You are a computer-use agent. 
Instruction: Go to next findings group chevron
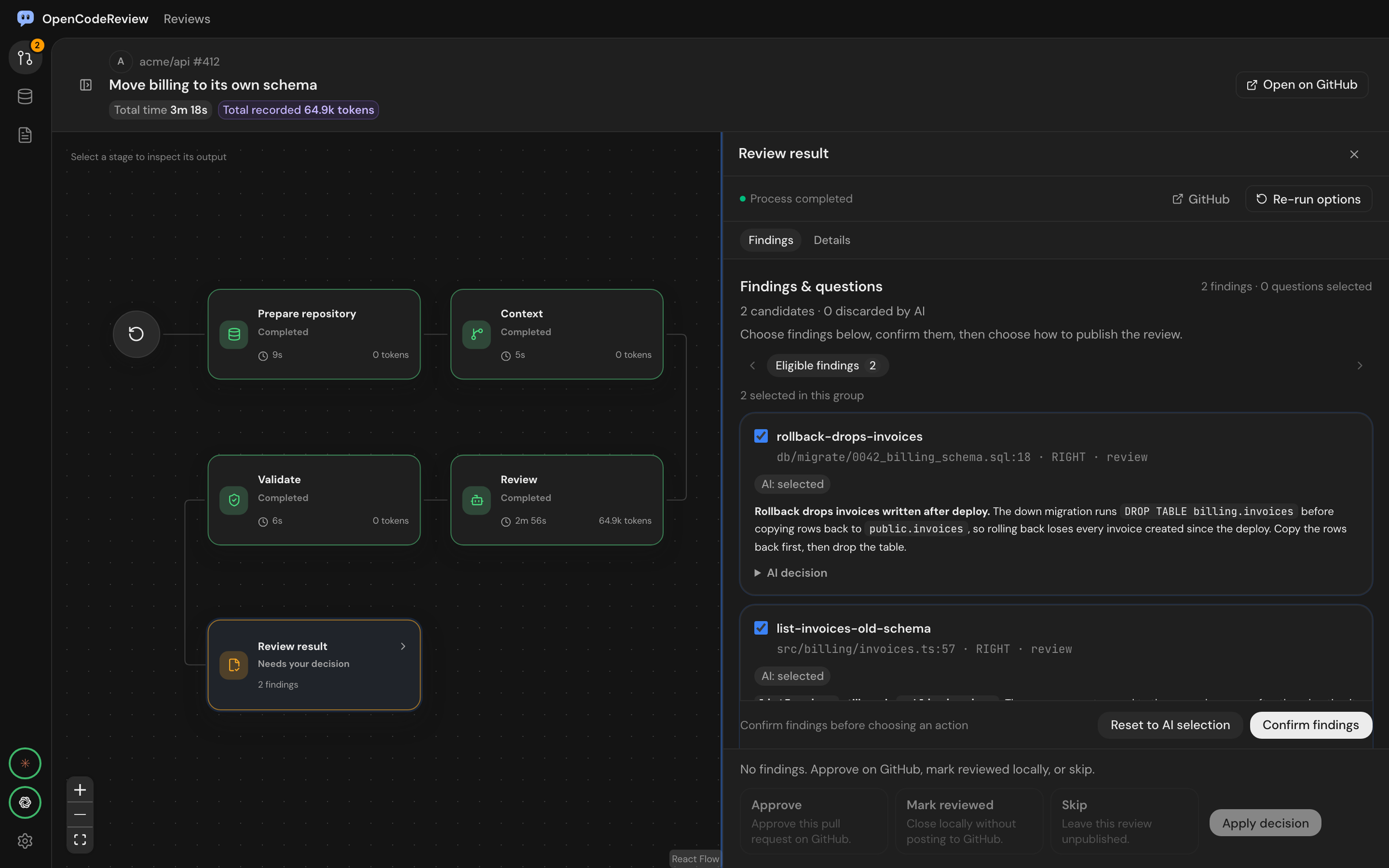pos(1359,366)
